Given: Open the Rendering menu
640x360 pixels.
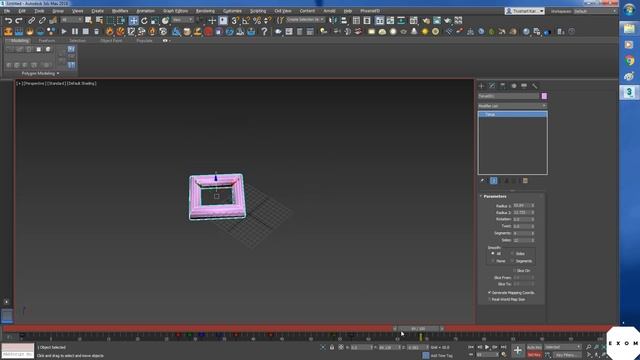Looking at the screenshot, I should 205,11.
